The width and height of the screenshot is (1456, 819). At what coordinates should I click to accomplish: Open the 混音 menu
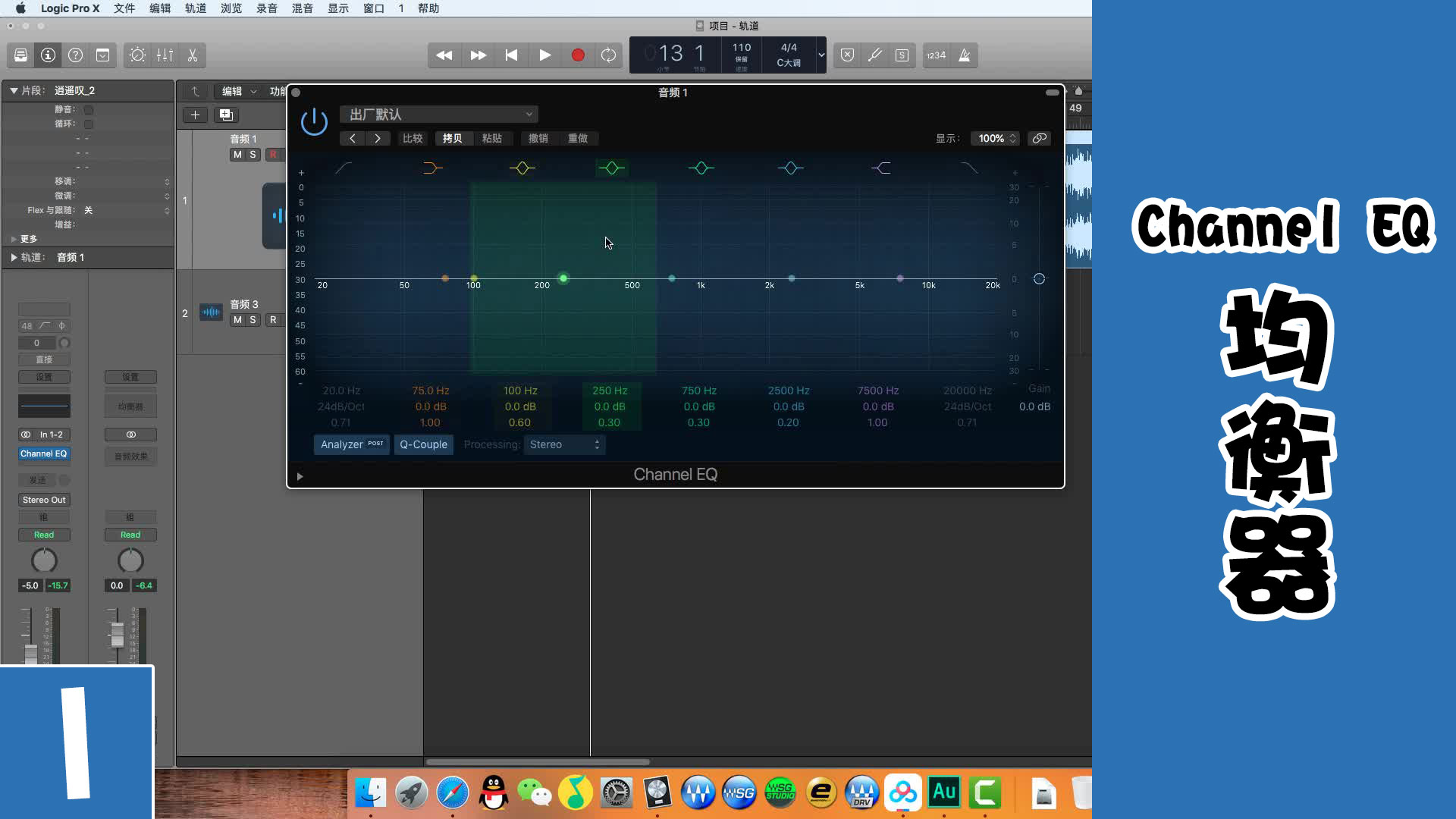pos(303,8)
